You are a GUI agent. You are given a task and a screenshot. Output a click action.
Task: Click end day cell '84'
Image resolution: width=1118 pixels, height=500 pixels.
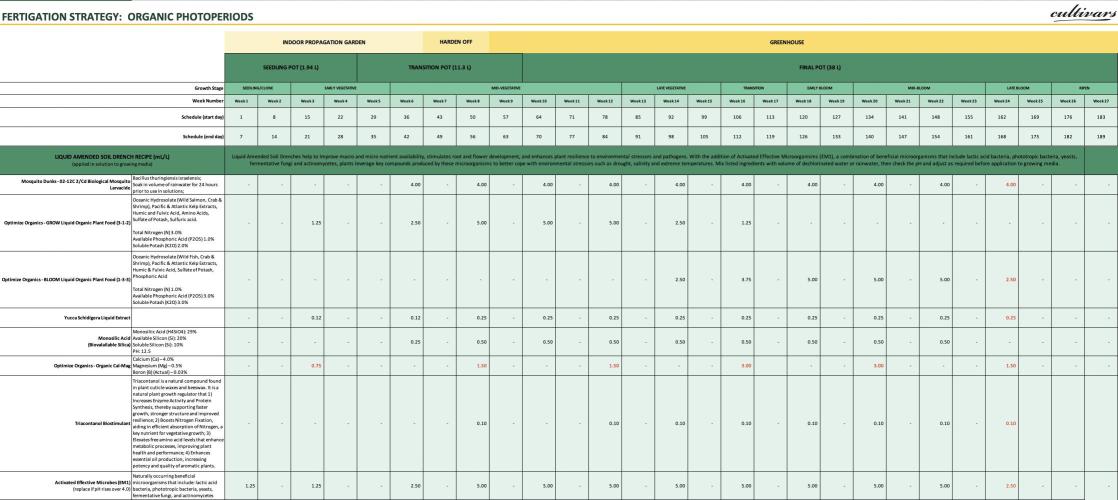click(x=605, y=136)
